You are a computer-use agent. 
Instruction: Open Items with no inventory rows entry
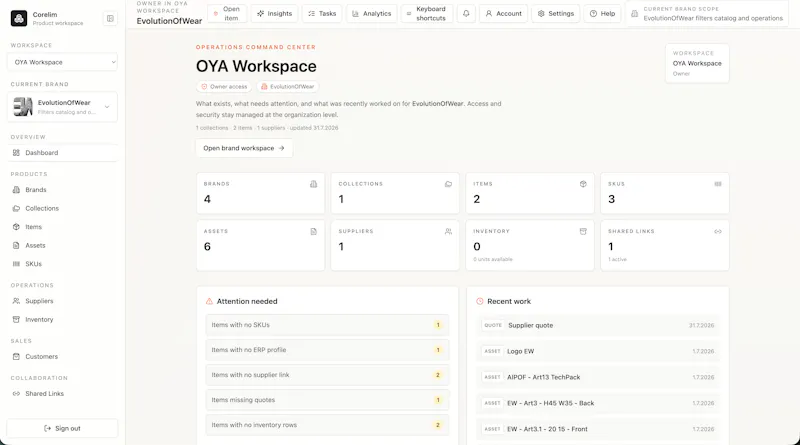[327, 425]
